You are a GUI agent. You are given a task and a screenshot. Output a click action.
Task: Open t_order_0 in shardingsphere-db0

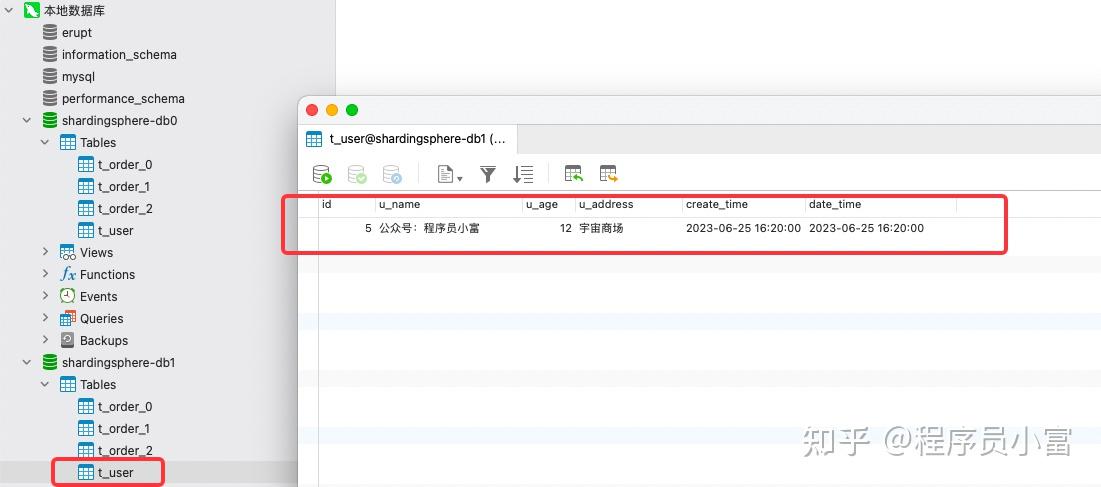(125, 164)
